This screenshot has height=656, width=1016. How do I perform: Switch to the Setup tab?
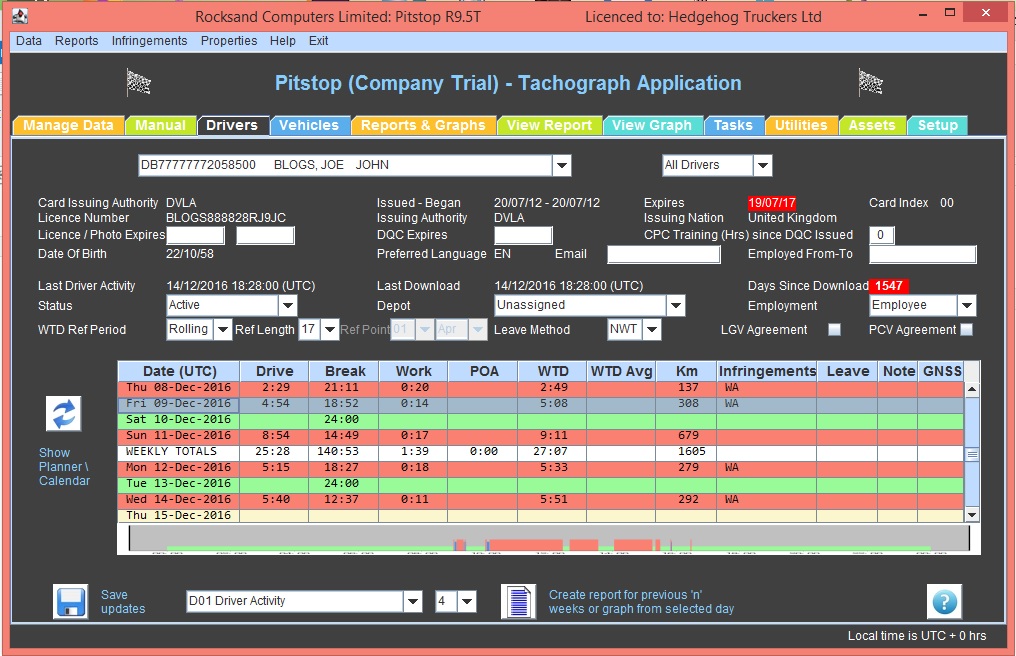[937, 125]
